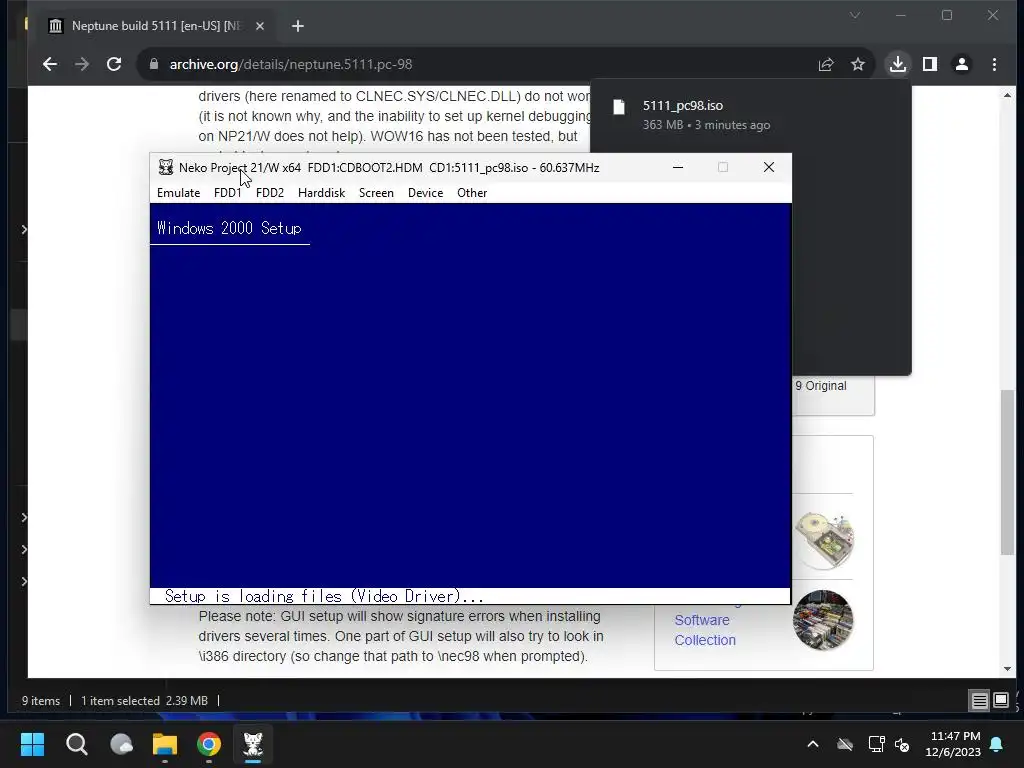Click the site info lock icon
Viewport: 1024px width, 768px height.
click(x=154, y=64)
